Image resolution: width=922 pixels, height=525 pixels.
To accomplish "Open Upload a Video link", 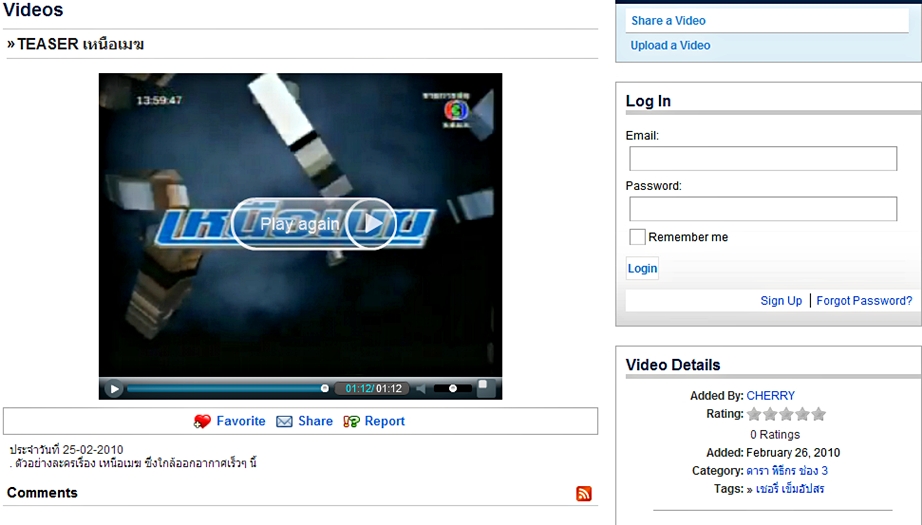I will 670,45.
